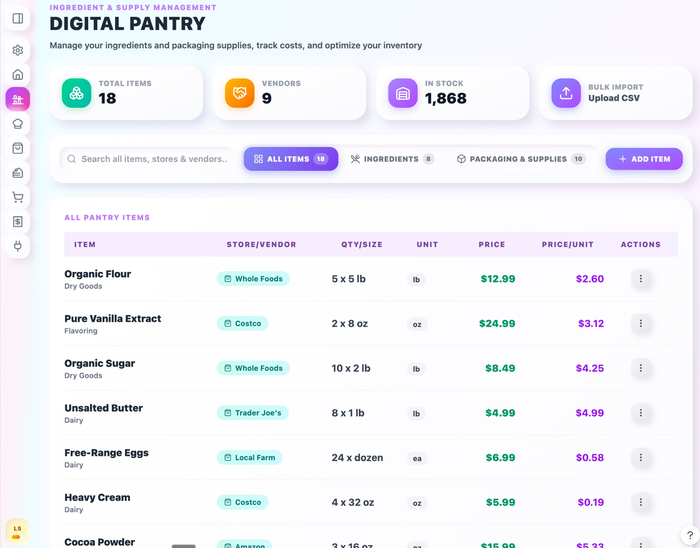Click the Price/Unit column header

568,245
